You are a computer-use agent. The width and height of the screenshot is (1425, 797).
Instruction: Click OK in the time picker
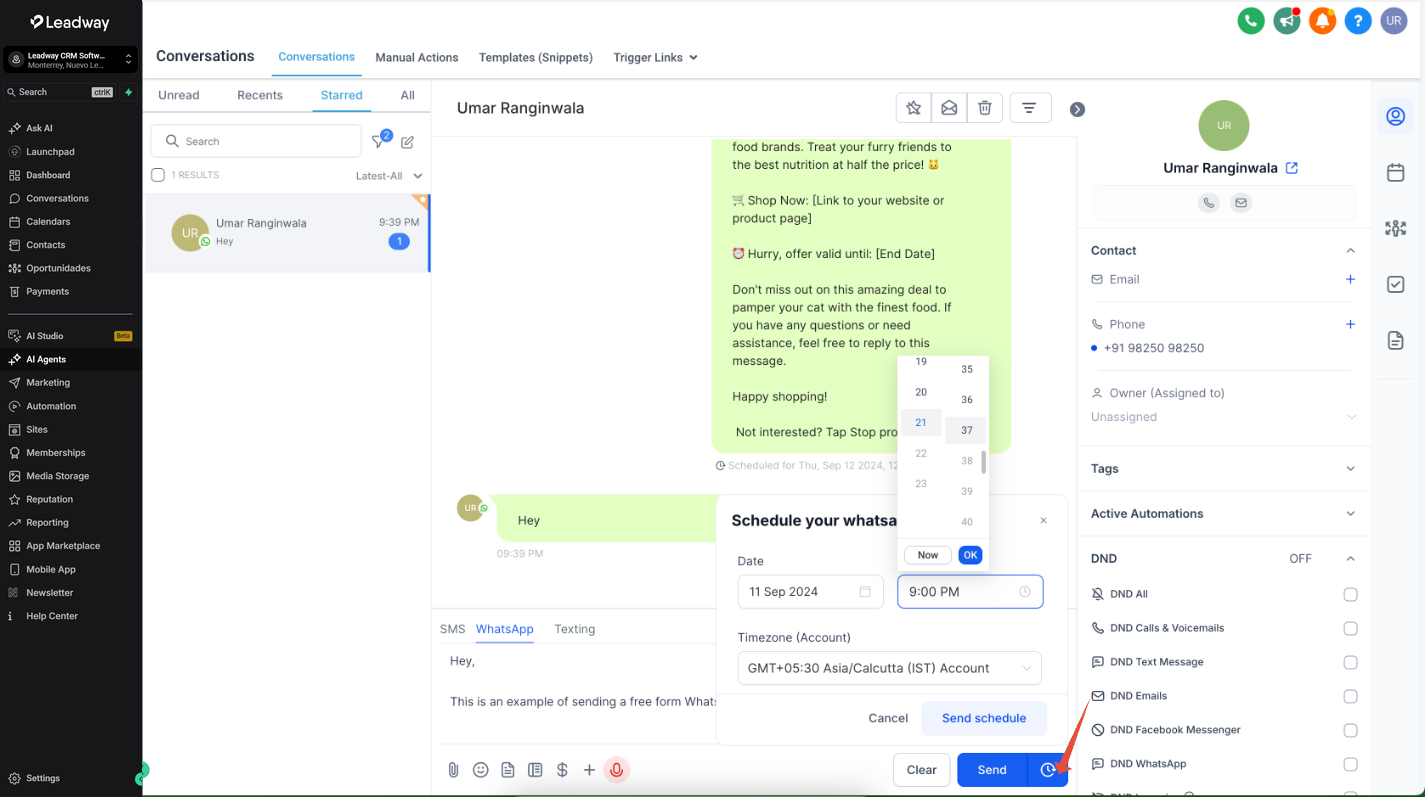(970, 555)
